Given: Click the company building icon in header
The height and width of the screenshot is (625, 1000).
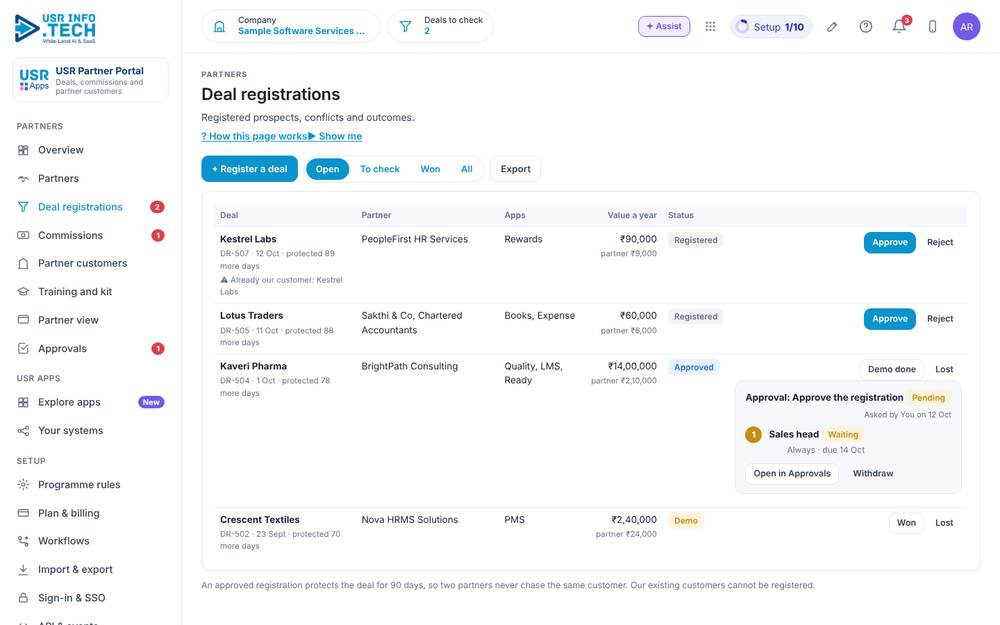Looking at the screenshot, I should click(219, 27).
